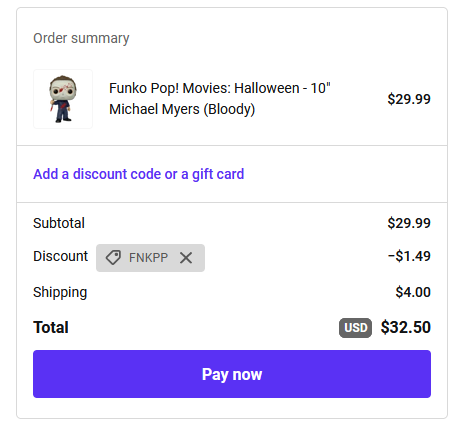Open Add a discount code or gift card
The height and width of the screenshot is (427, 459).
pos(139,174)
